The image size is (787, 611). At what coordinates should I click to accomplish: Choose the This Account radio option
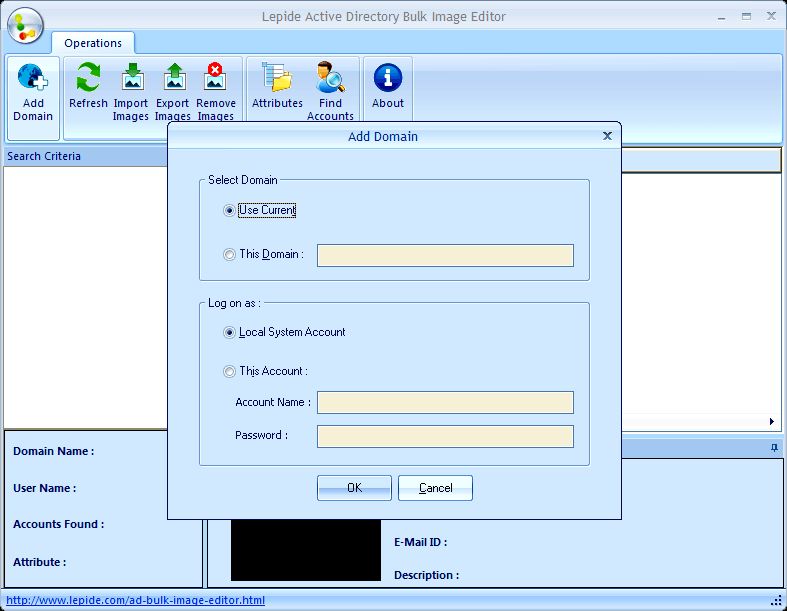[x=230, y=372]
